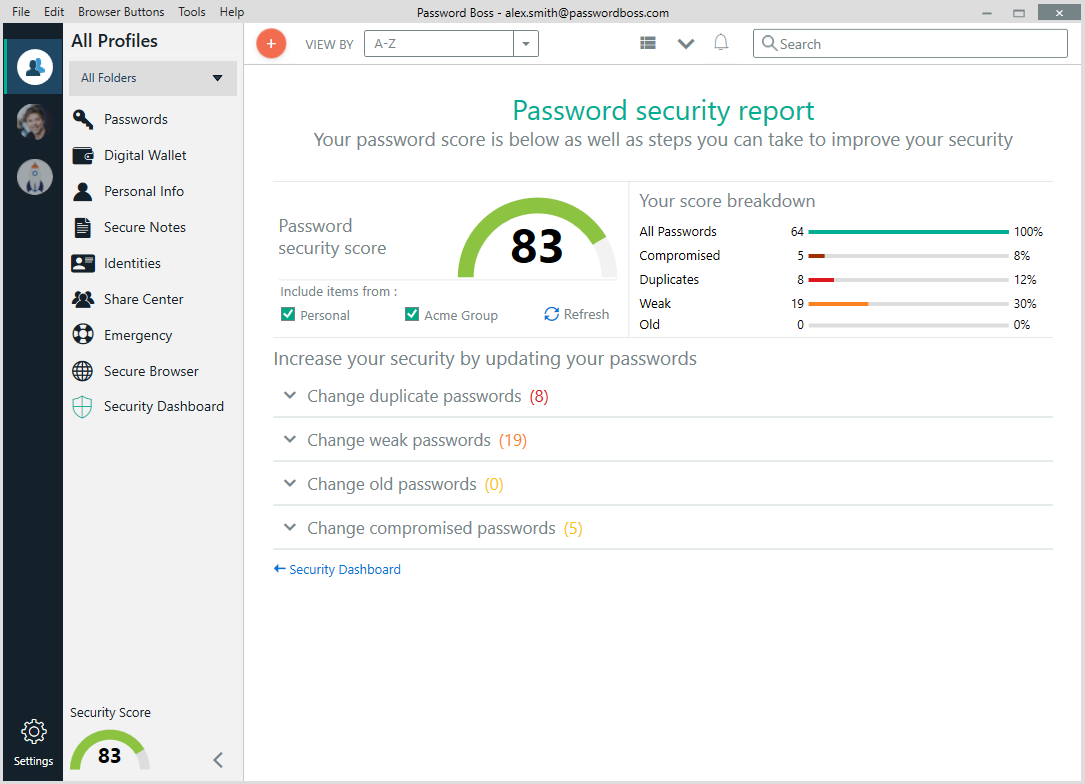
Task: Uncheck the Acme Group checkbox
Action: pyautogui.click(x=412, y=315)
